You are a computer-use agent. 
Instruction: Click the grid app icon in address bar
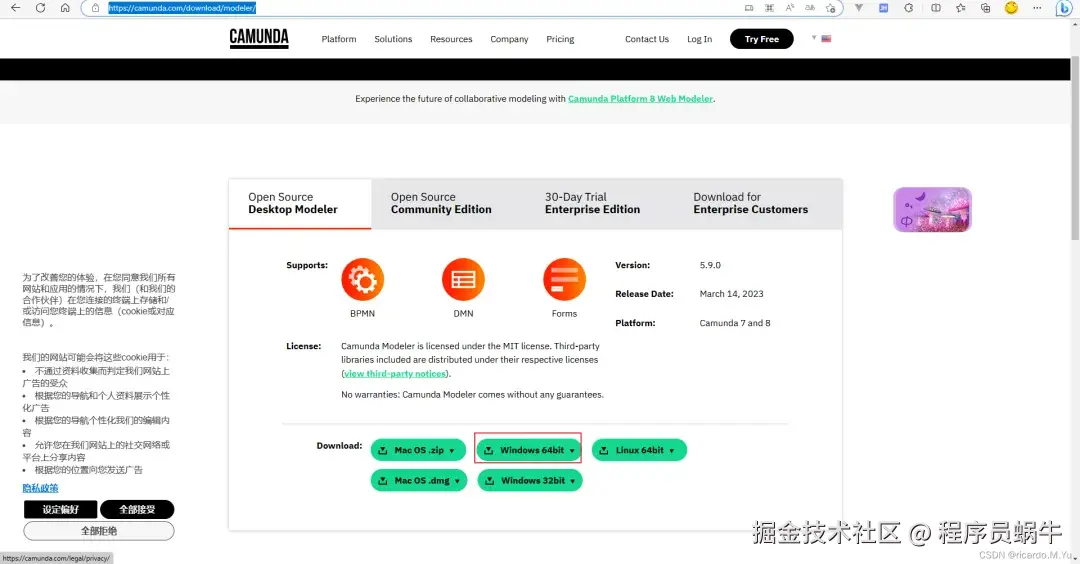click(769, 8)
